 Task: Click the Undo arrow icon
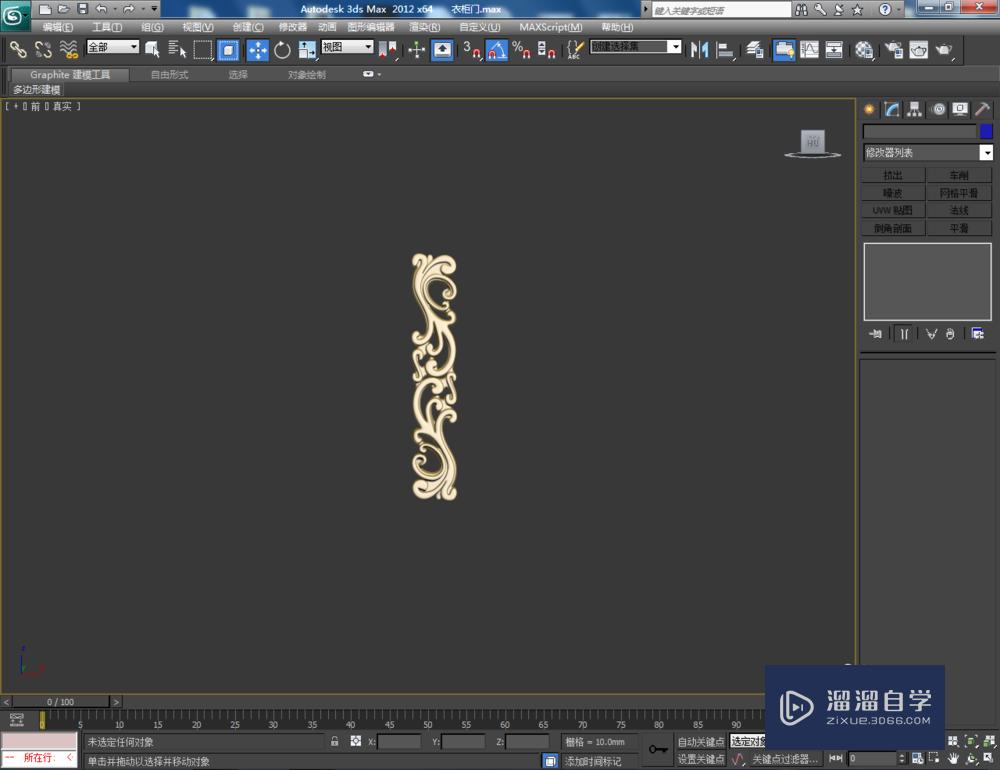click(x=101, y=9)
